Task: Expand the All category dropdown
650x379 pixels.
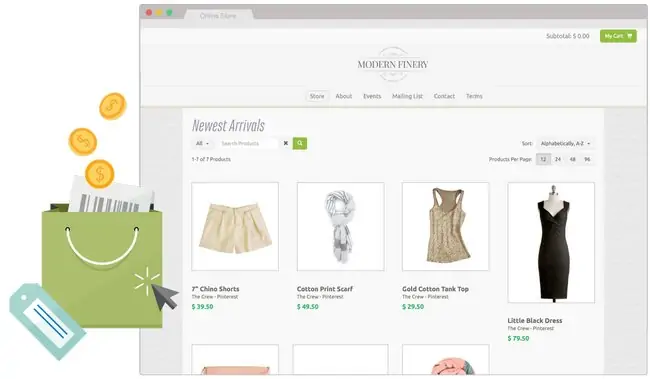Action: (202, 143)
